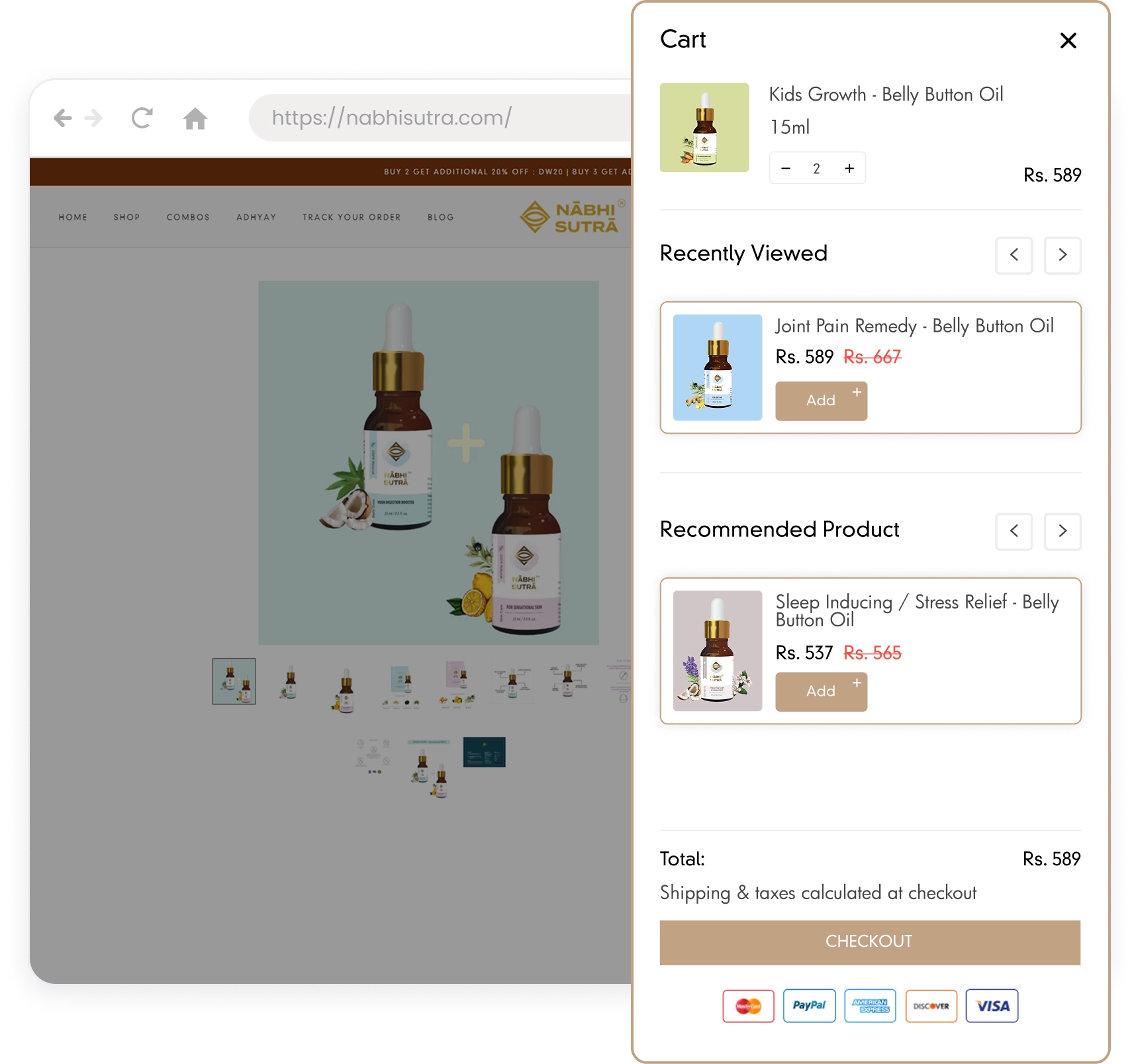Decrease Kids Growth oil quantity

(786, 169)
